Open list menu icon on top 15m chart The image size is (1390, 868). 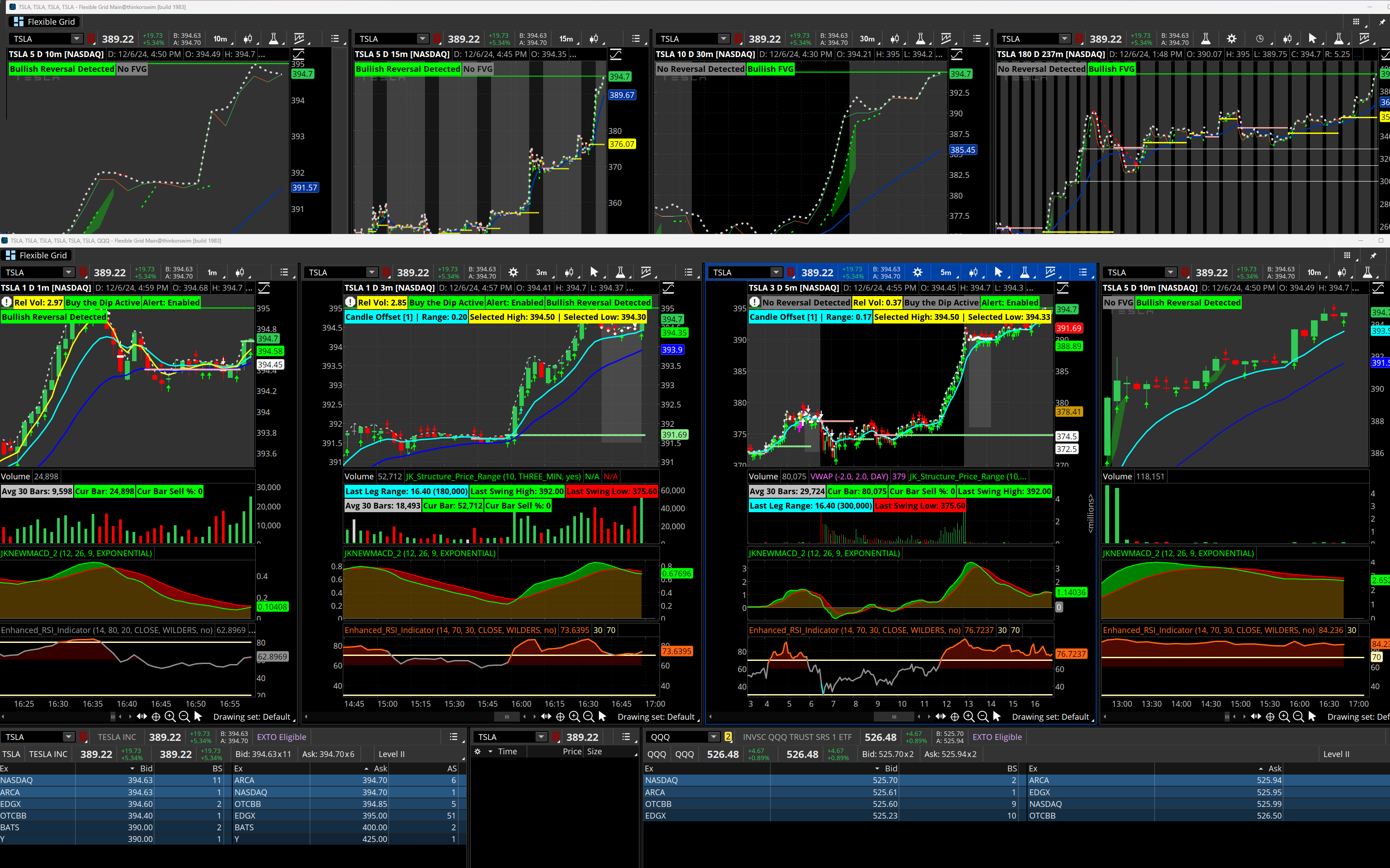coord(635,39)
